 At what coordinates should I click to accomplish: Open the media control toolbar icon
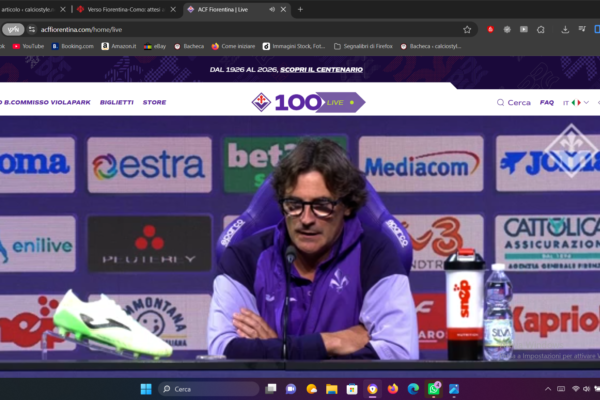tap(582, 29)
